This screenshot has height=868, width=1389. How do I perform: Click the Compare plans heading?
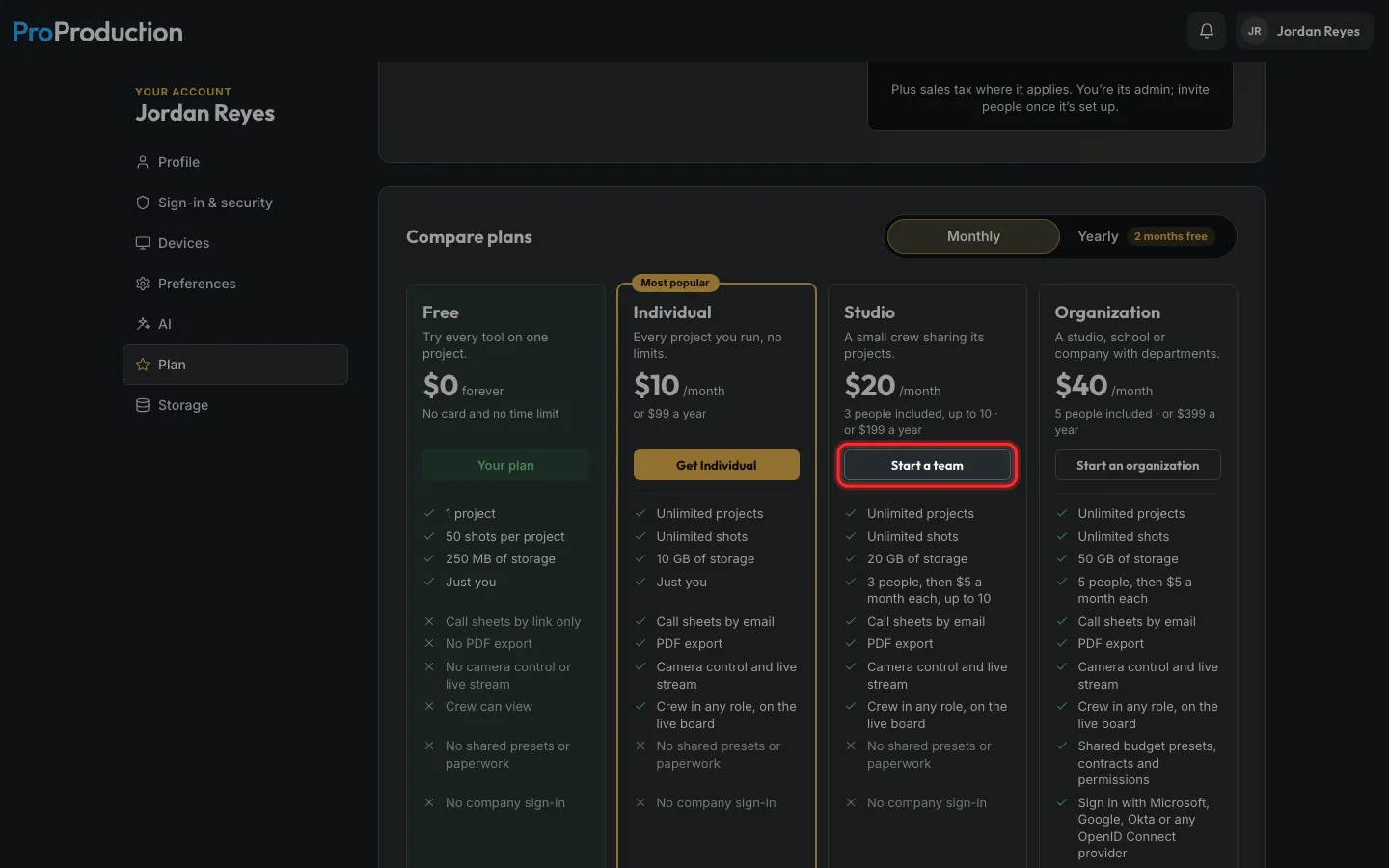pos(469,237)
